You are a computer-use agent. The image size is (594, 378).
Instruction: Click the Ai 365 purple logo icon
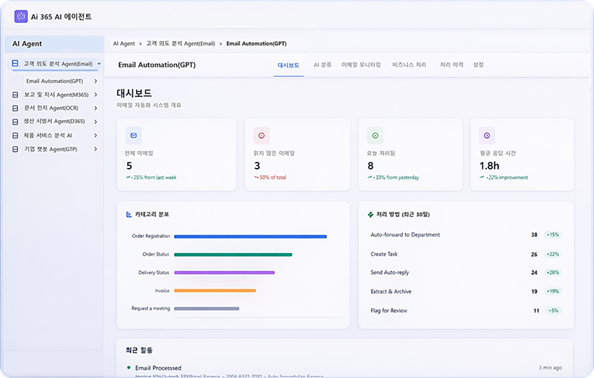[x=21, y=16]
